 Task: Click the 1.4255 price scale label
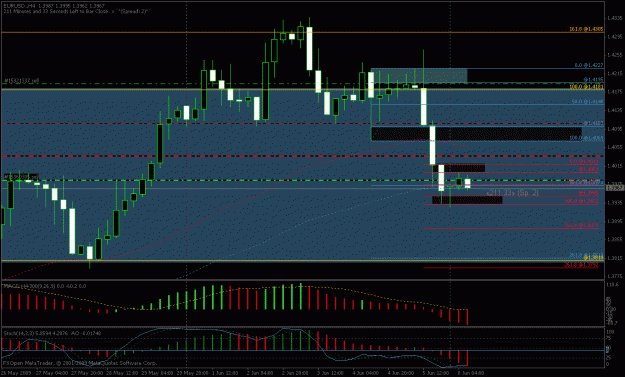[614, 55]
